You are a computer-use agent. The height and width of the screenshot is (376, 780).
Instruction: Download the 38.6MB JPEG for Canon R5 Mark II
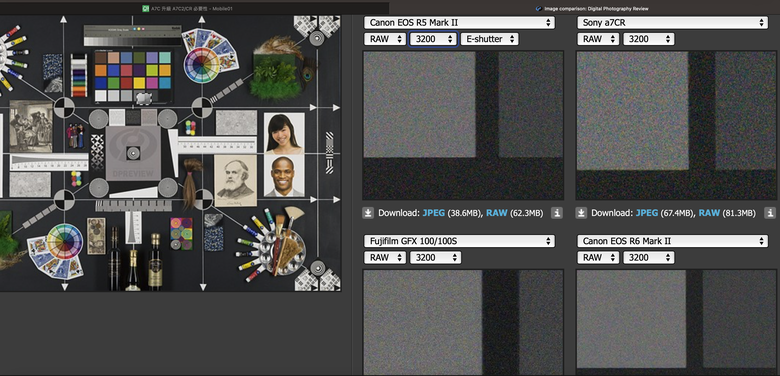click(x=433, y=213)
